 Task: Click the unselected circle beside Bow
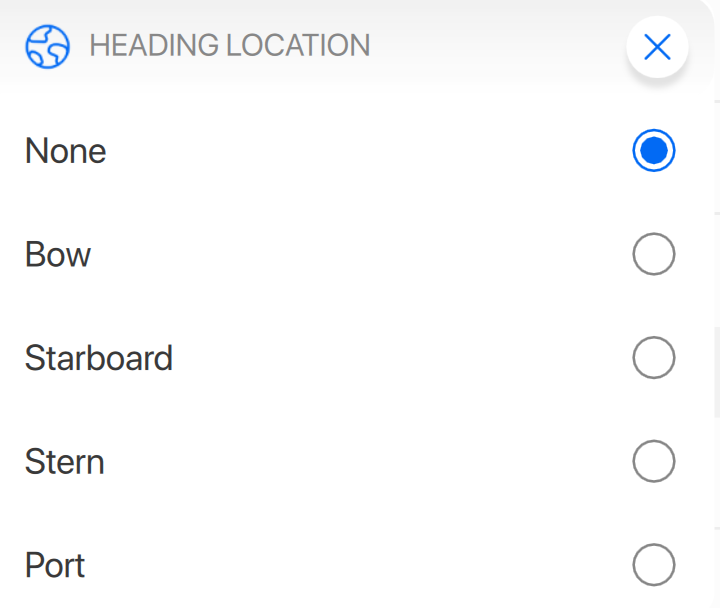654,254
